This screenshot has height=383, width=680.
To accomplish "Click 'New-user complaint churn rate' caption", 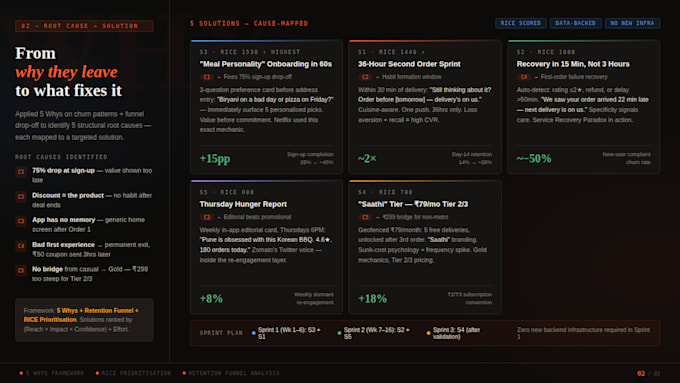I will click(x=626, y=158).
